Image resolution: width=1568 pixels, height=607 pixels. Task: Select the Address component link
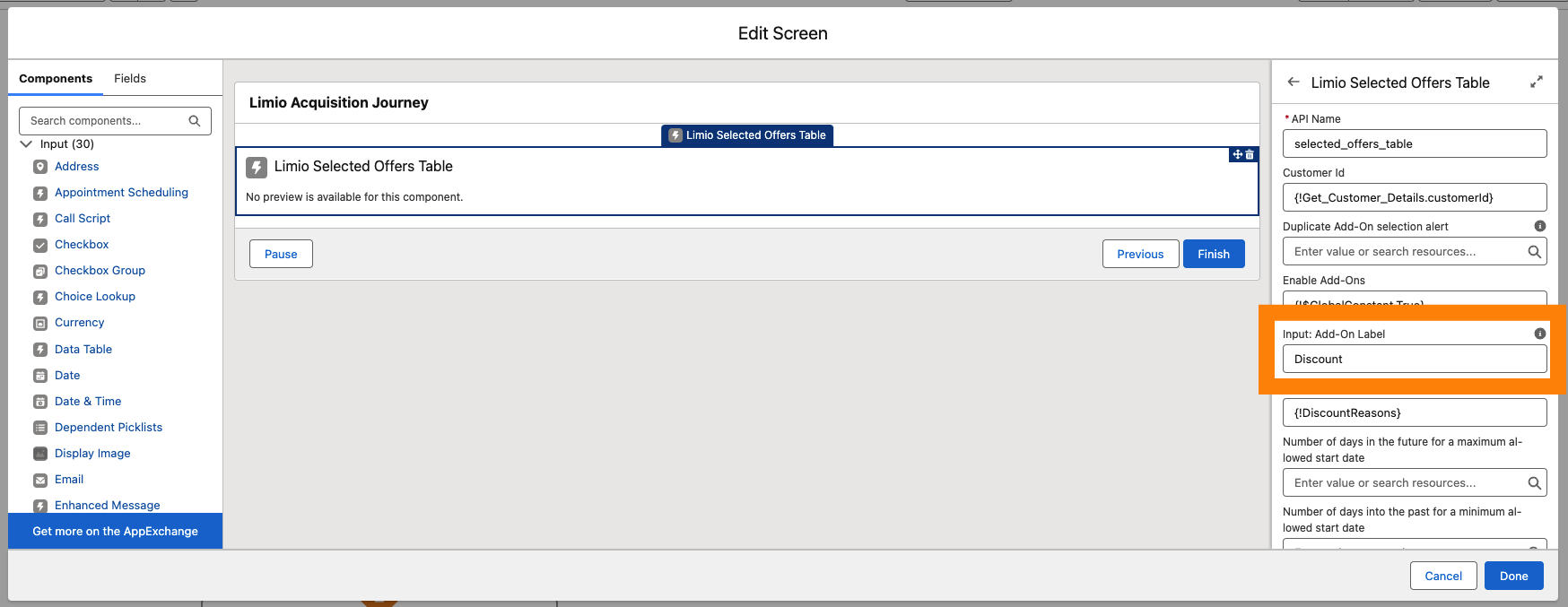(x=77, y=167)
